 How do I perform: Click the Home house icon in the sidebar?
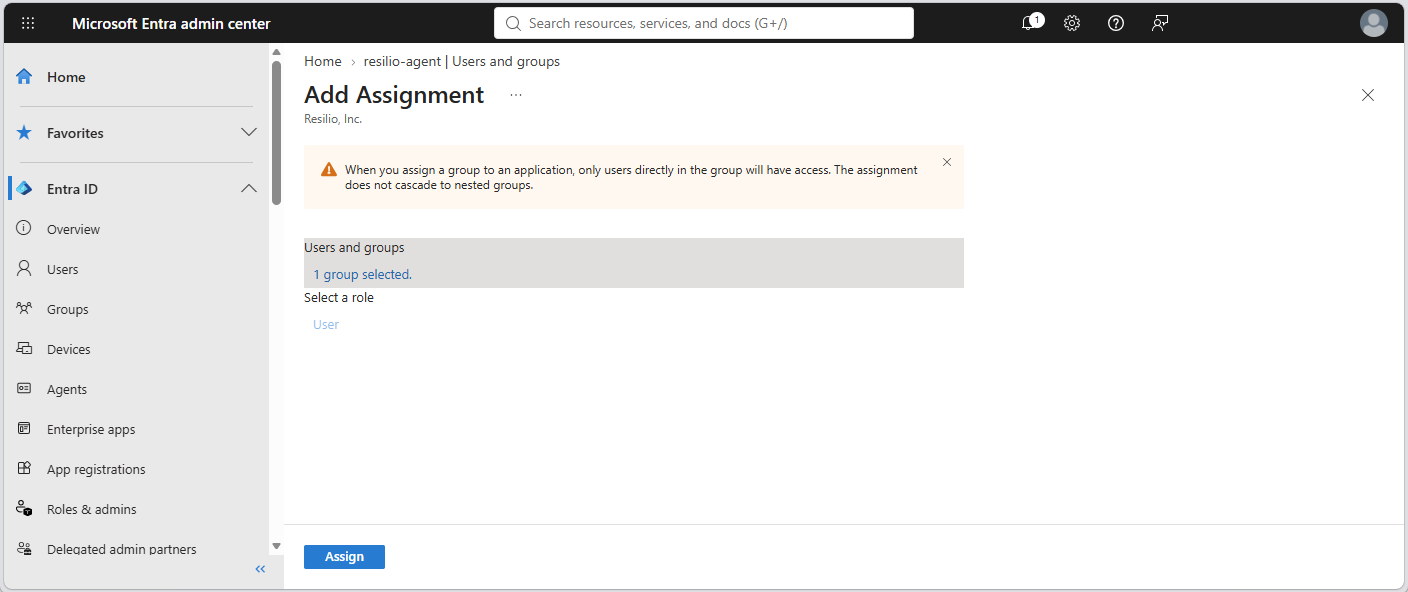click(x=24, y=77)
